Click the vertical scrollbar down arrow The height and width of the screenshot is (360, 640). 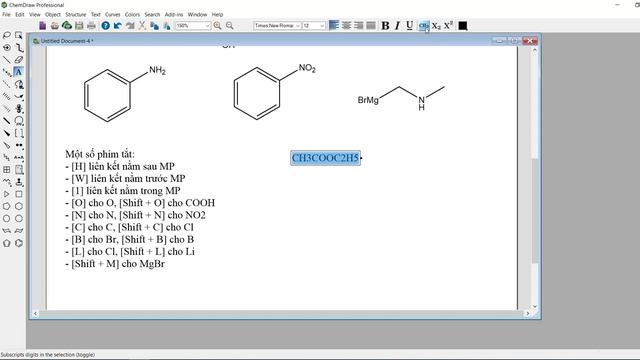point(535,306)
